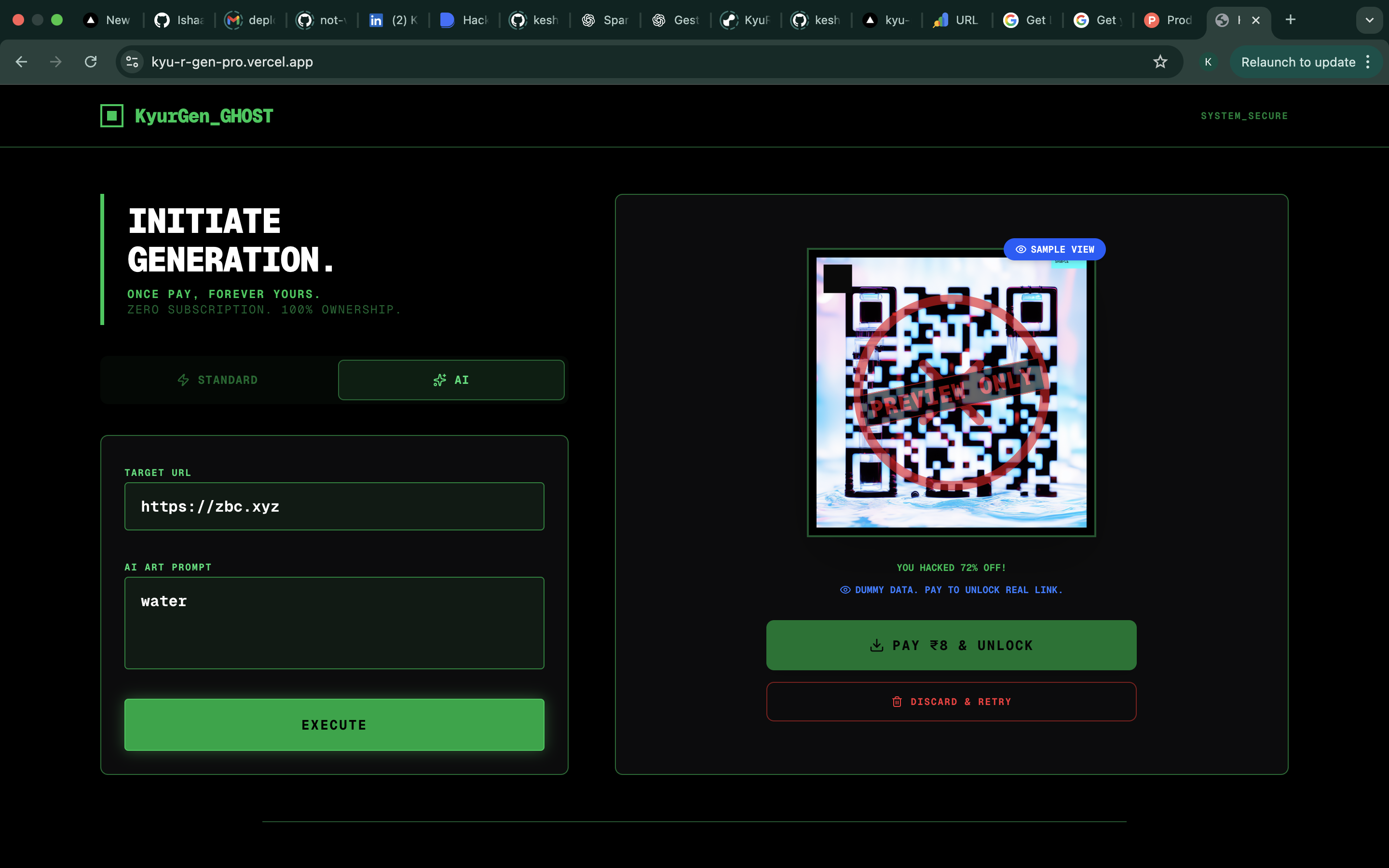Click the QR code preview image
This screenshot has width=1389, height=868.
pos(951,393)
